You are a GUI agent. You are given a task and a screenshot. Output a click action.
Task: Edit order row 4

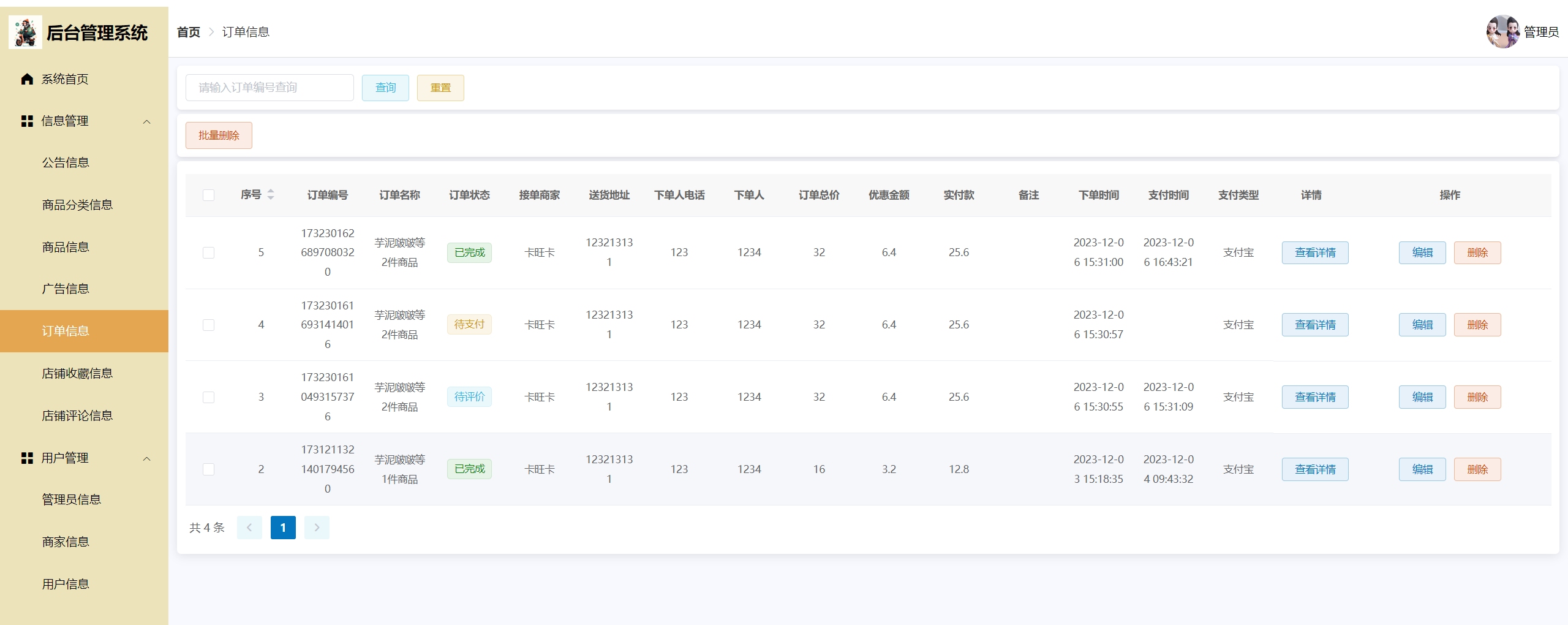point(1422,325)
